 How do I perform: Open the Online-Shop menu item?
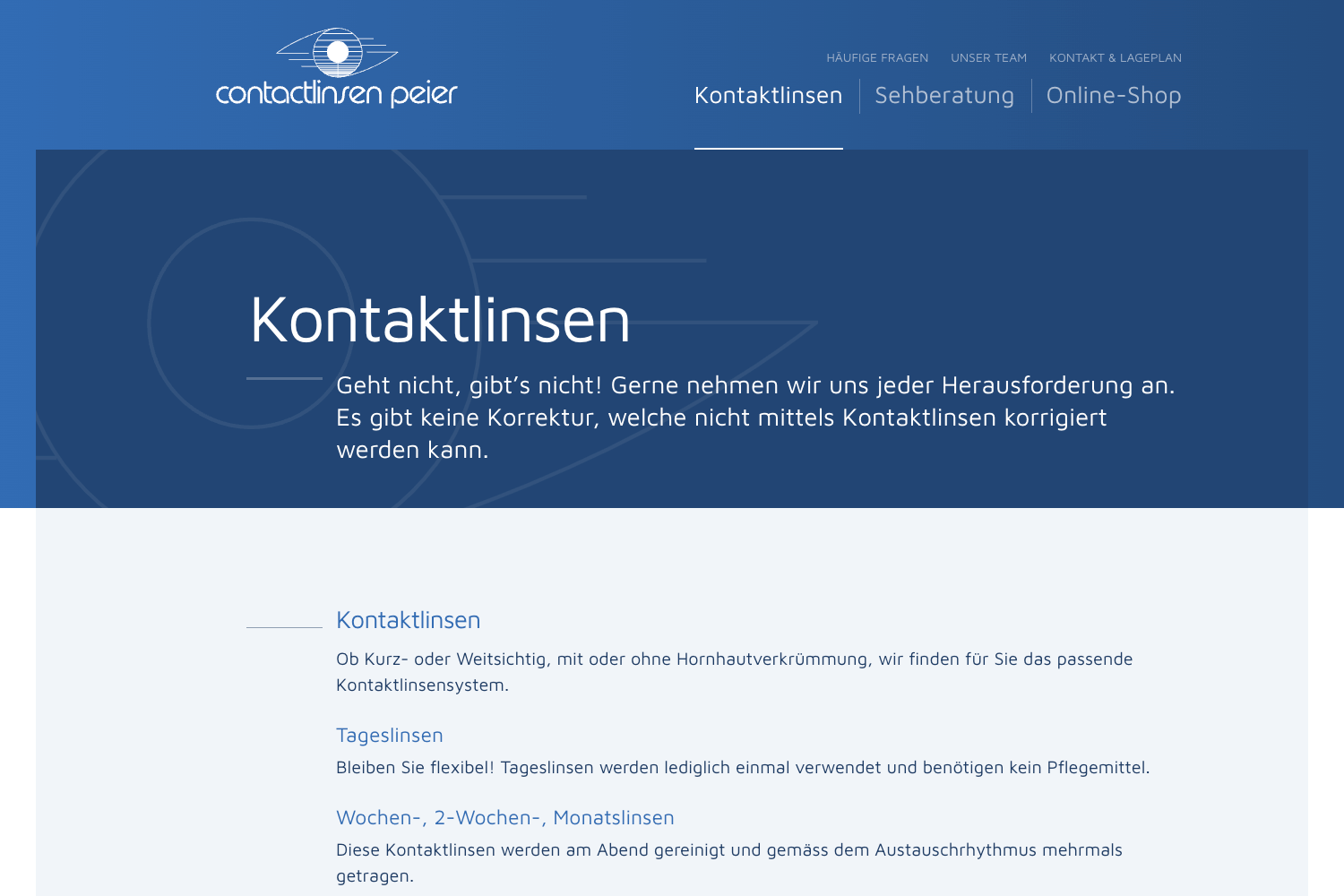(1113, 96)
